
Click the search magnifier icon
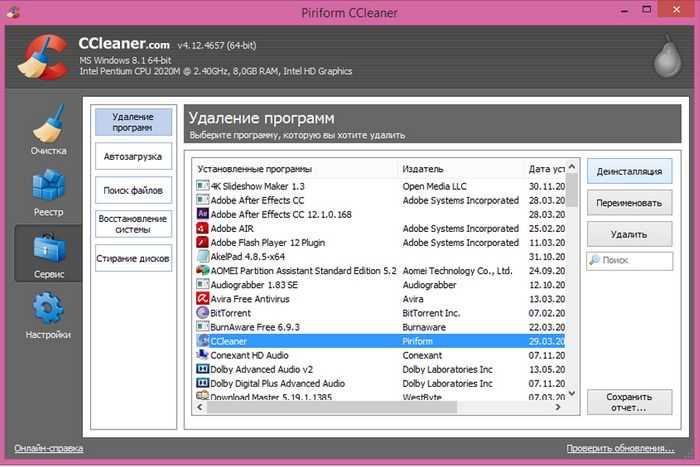point(595,260)
